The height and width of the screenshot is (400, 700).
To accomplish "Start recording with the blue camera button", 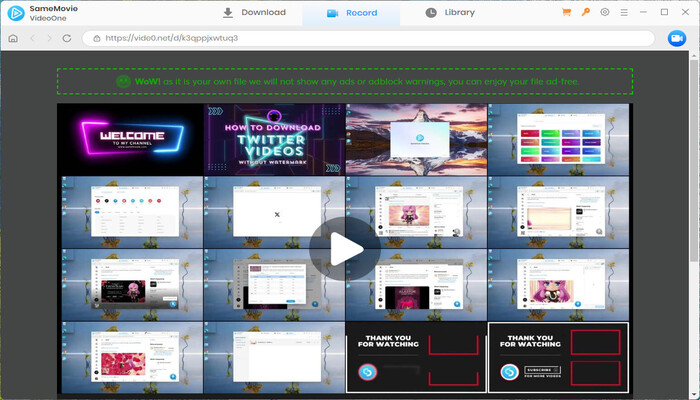I will (677, 38).
